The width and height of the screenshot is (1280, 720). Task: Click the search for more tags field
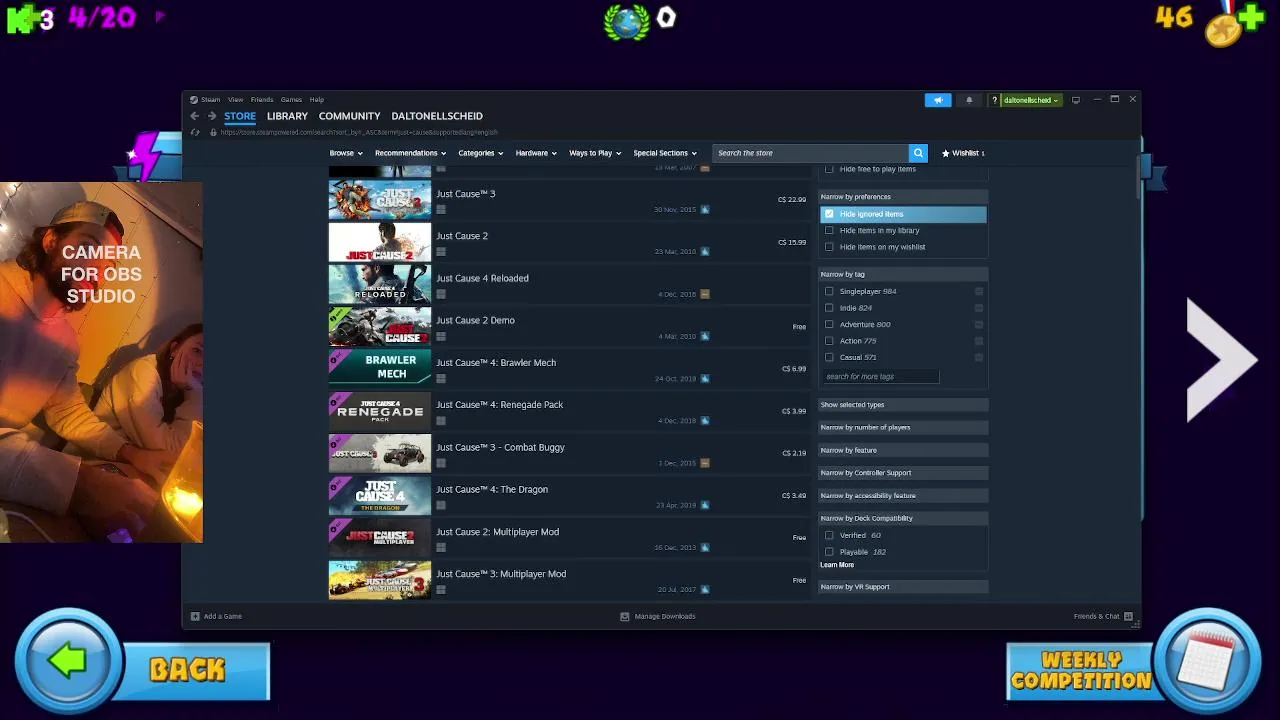(x=880, y=377)
